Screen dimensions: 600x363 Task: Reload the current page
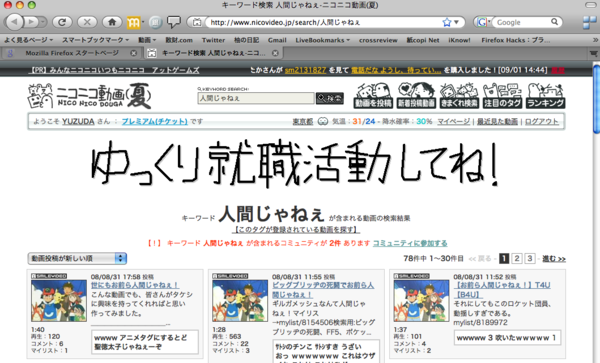tap(62, 22)
